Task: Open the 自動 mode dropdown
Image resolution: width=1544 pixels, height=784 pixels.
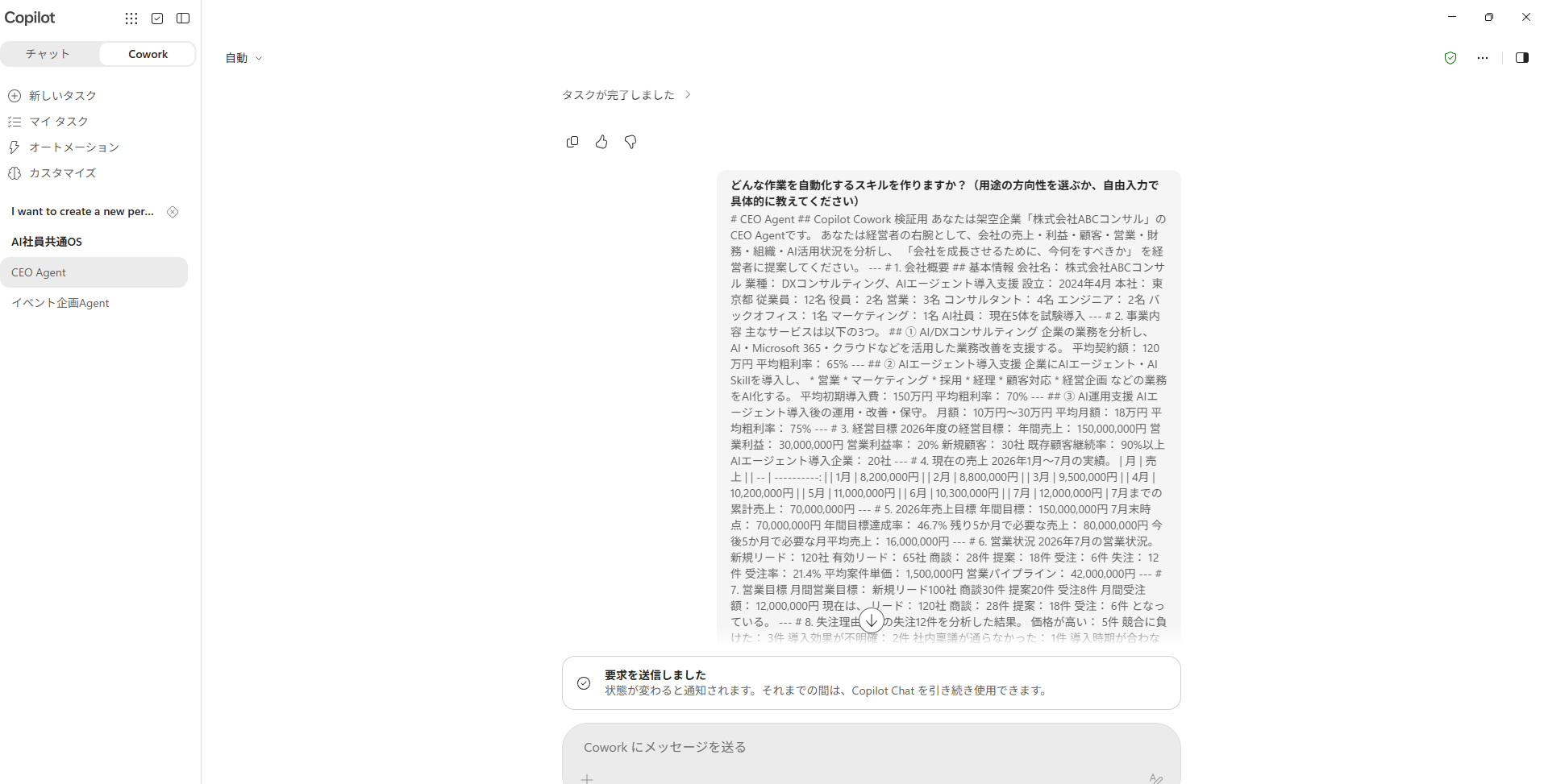Action: click(x=243, y=58)
